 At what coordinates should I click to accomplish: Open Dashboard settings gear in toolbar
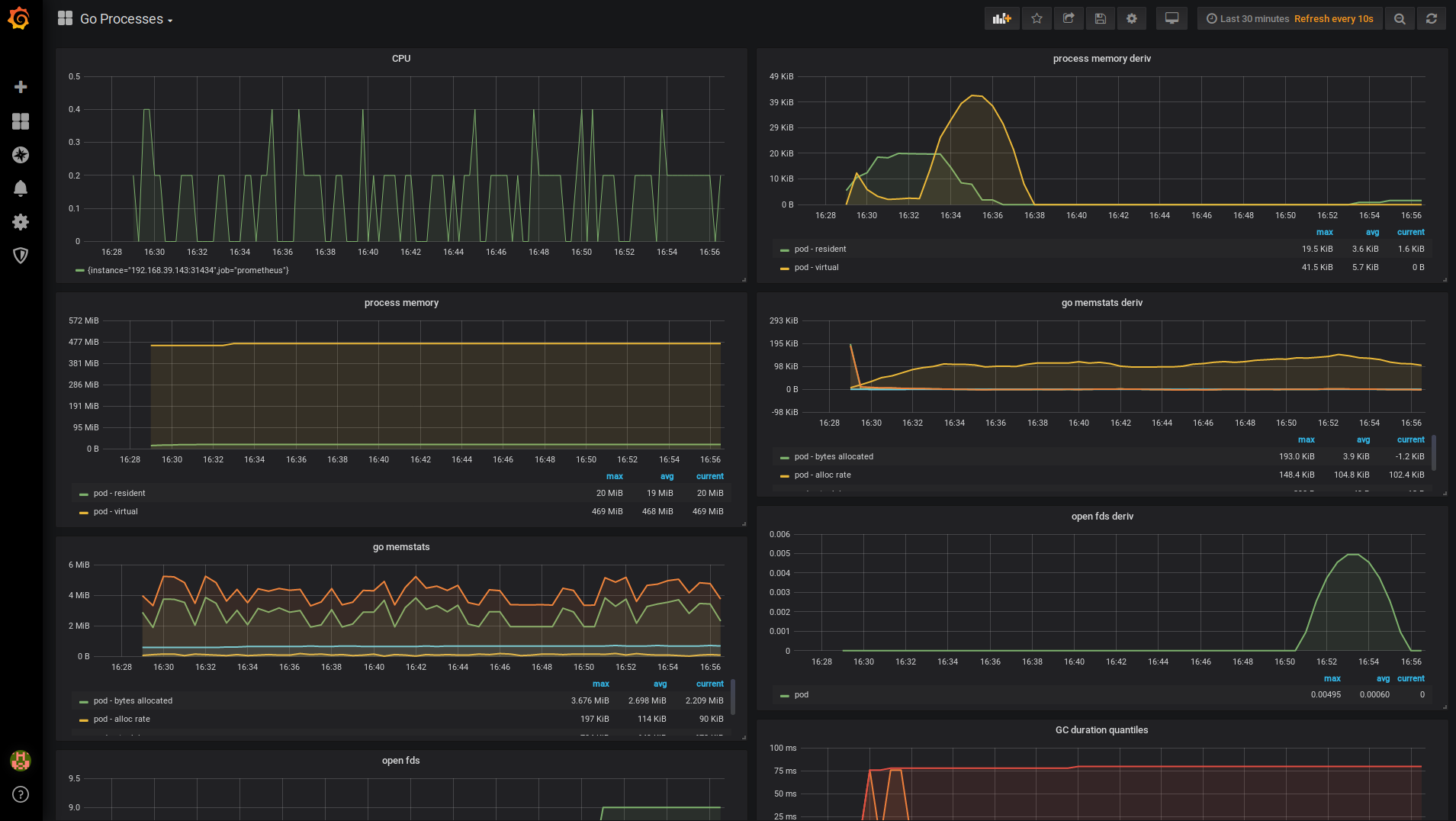coord(1132,19)
